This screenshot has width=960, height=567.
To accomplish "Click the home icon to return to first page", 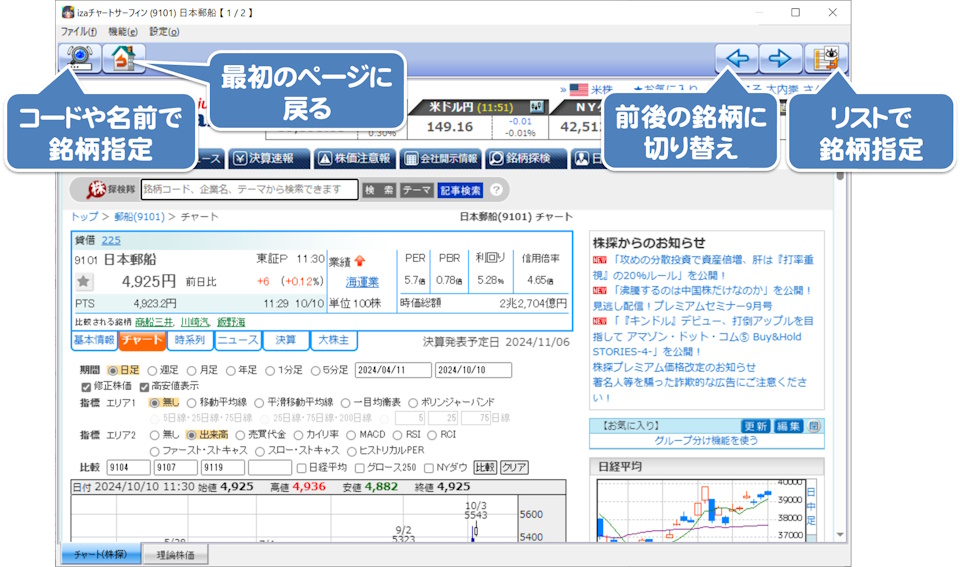I will click(124, 58).
